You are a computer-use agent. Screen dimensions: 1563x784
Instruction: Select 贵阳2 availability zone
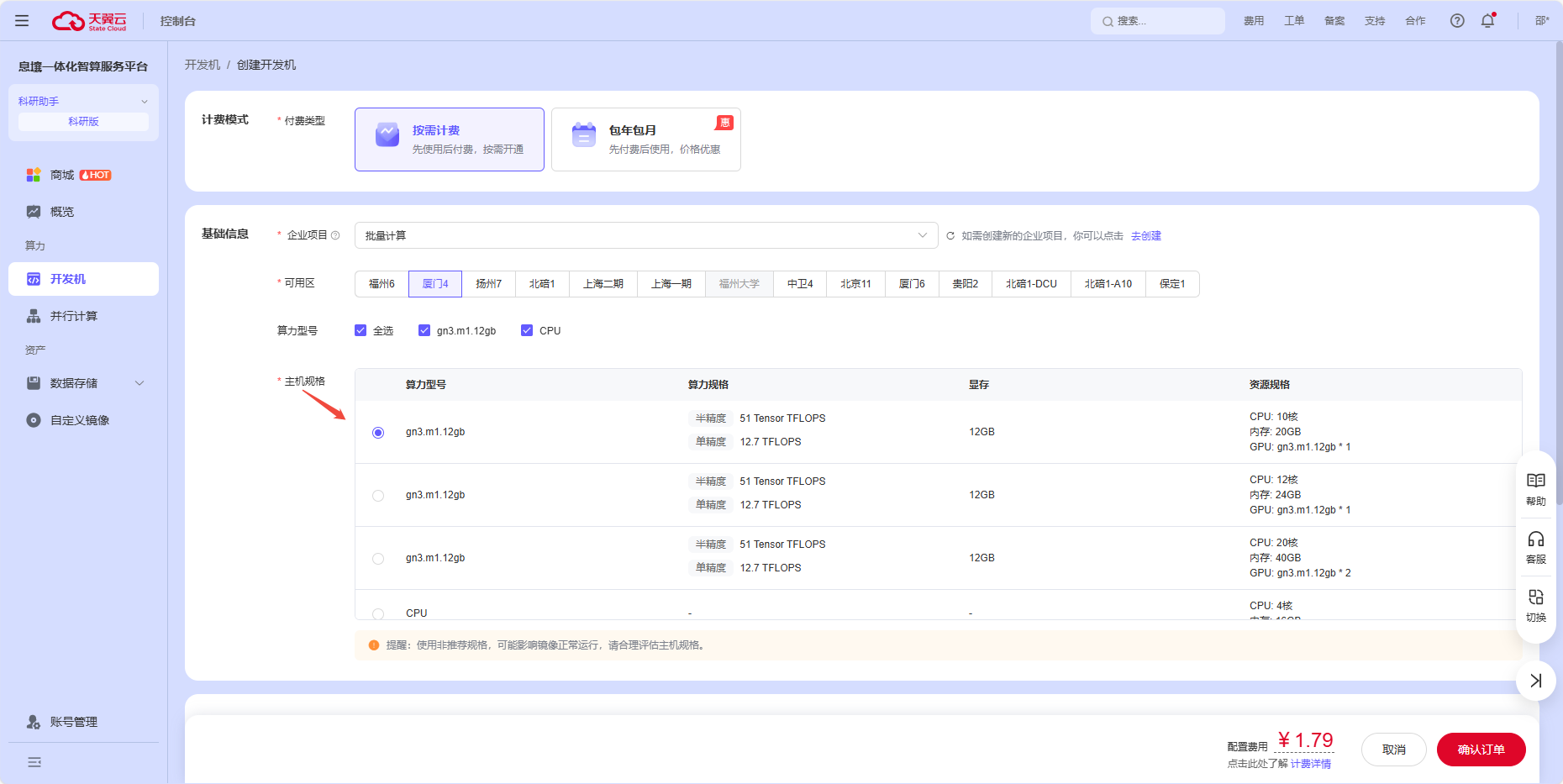pyautogui.click(x=965, y=284)
